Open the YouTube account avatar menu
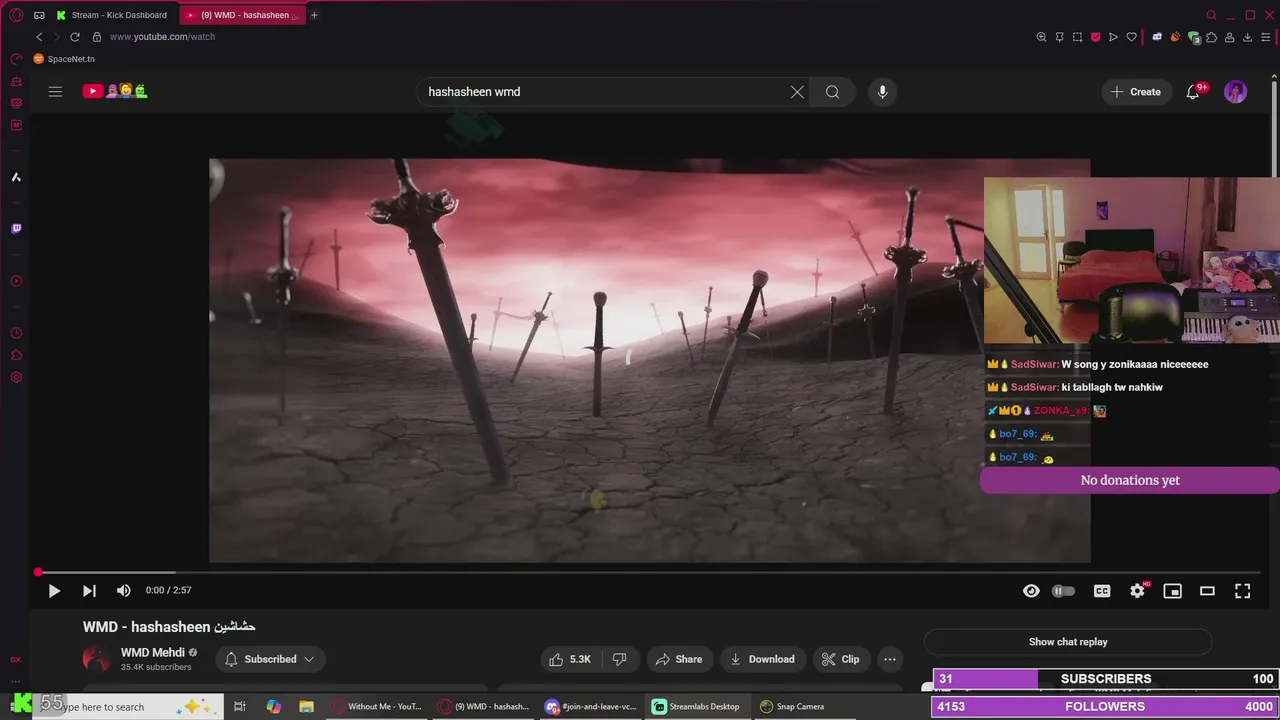 [x=1236, y=92]
